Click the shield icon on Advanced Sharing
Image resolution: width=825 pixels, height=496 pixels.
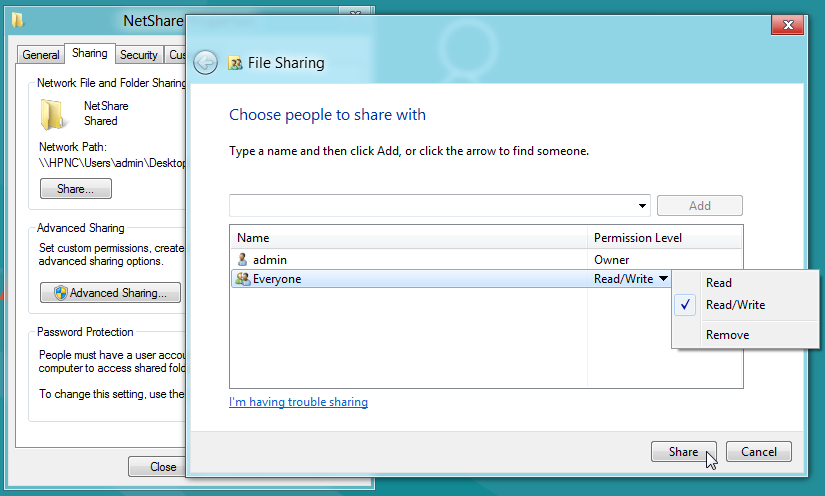59,293
